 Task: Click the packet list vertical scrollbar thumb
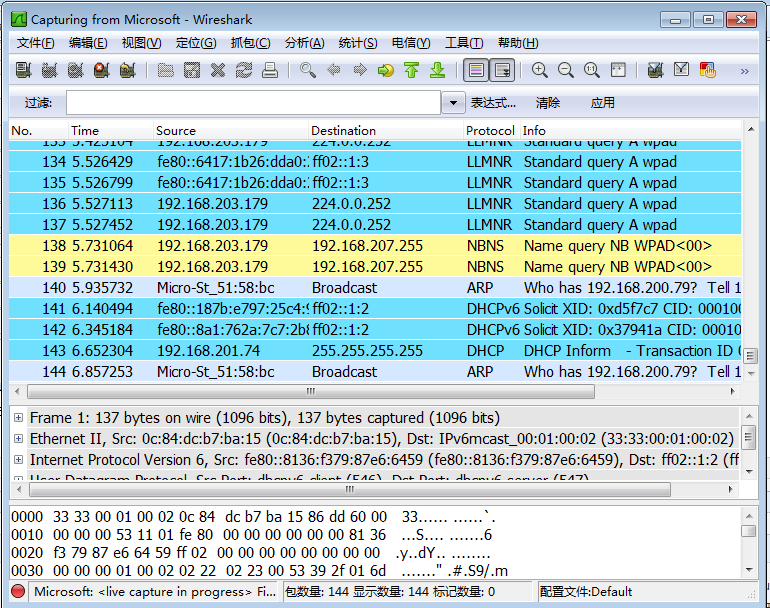[750, 355]
